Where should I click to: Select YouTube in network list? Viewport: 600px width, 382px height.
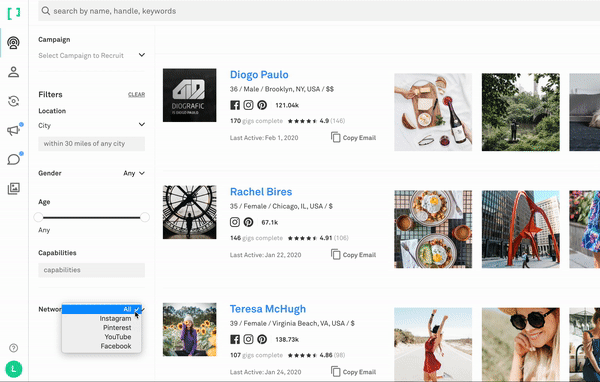101,337
